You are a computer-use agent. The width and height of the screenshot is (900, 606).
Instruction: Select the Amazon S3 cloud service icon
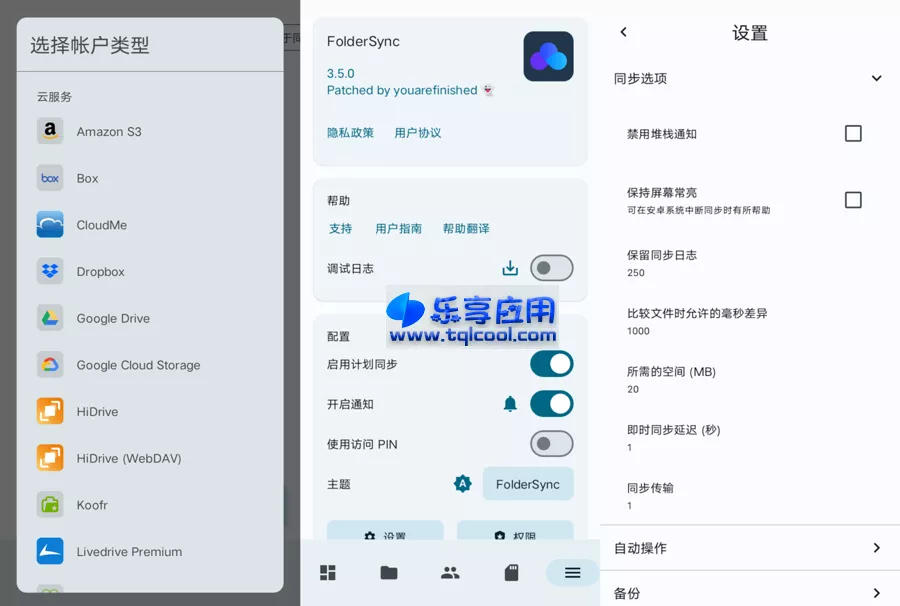tap(50, 131)
